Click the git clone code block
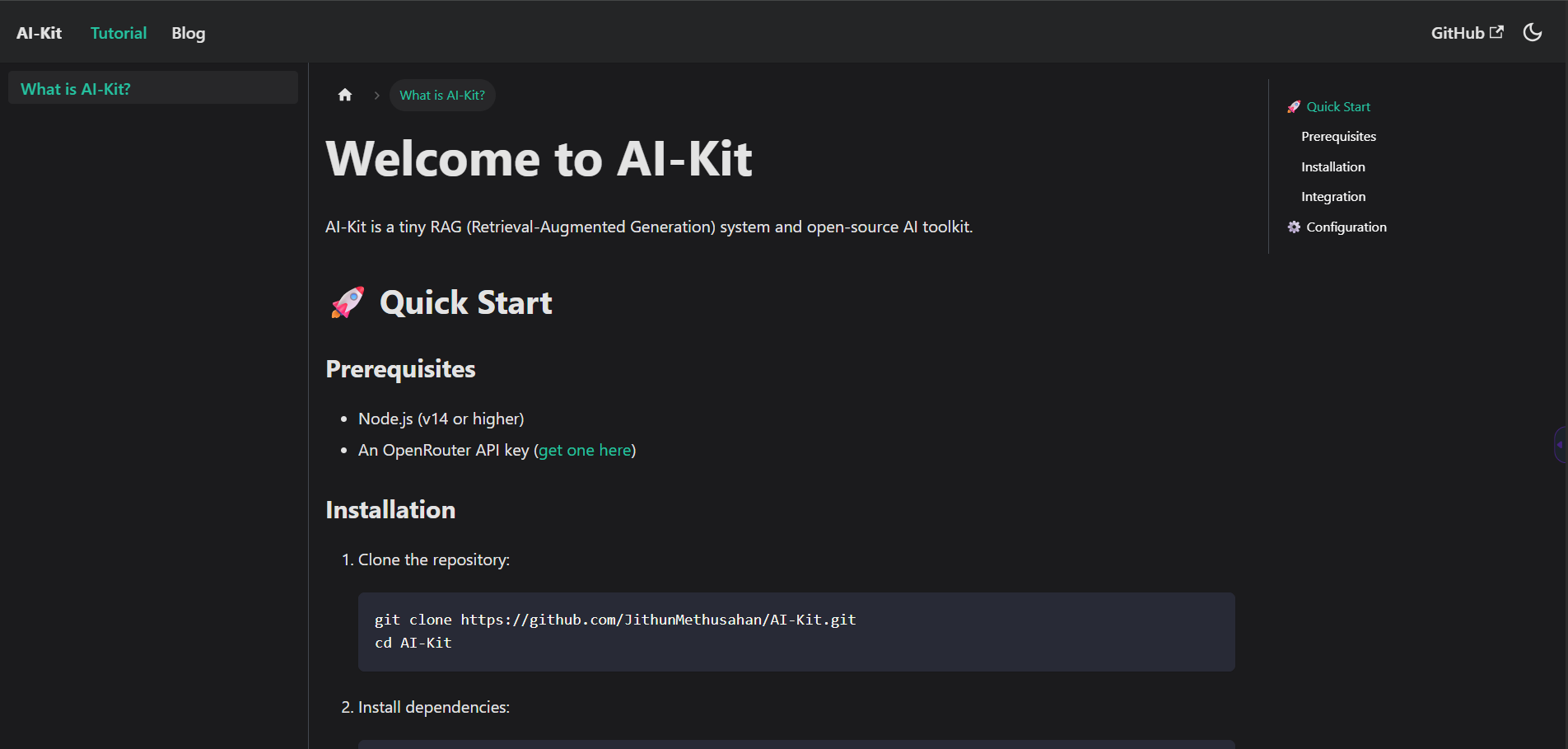This screenshot has height=749, width=1568. 796,631
